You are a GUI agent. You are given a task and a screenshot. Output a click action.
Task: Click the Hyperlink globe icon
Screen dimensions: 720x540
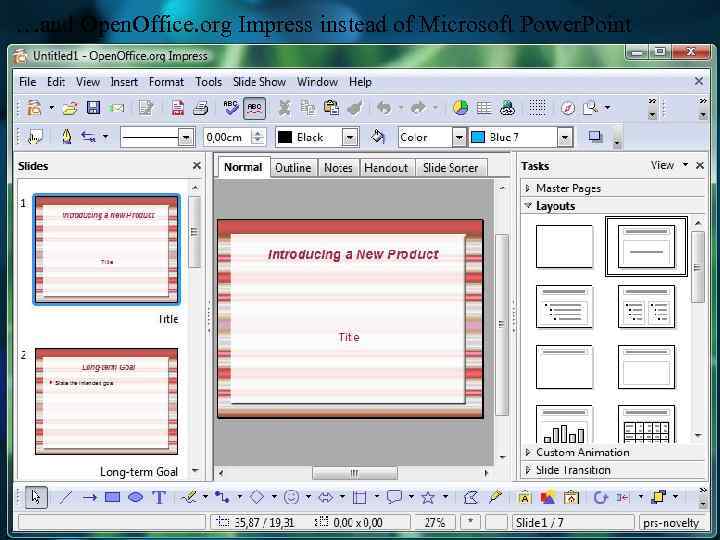tap(507, 108)
